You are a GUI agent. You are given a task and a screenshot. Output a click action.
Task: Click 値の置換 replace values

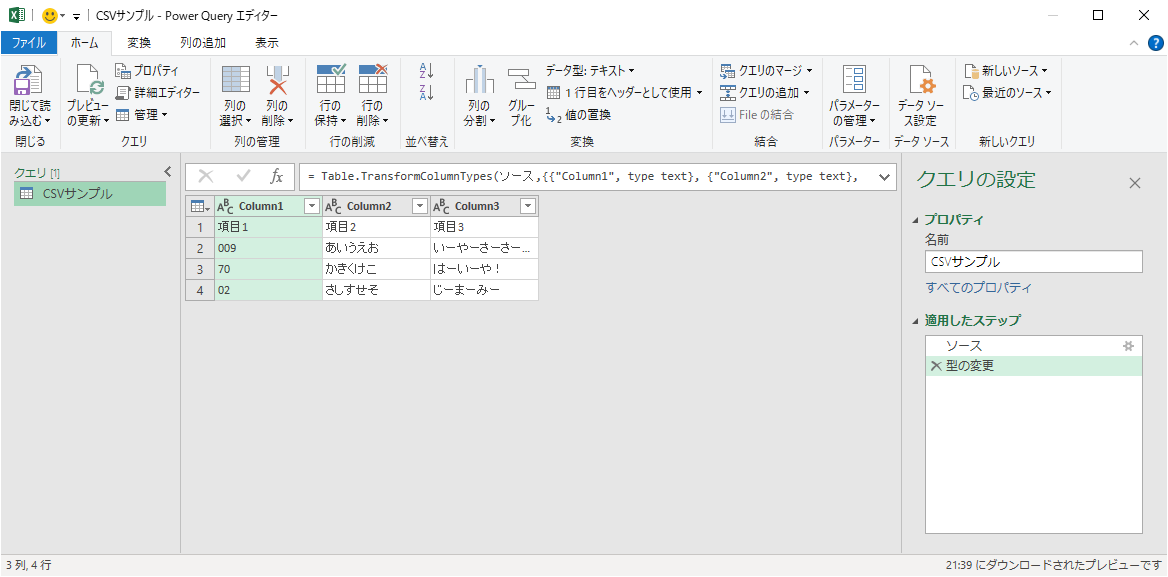click(578, 115)
